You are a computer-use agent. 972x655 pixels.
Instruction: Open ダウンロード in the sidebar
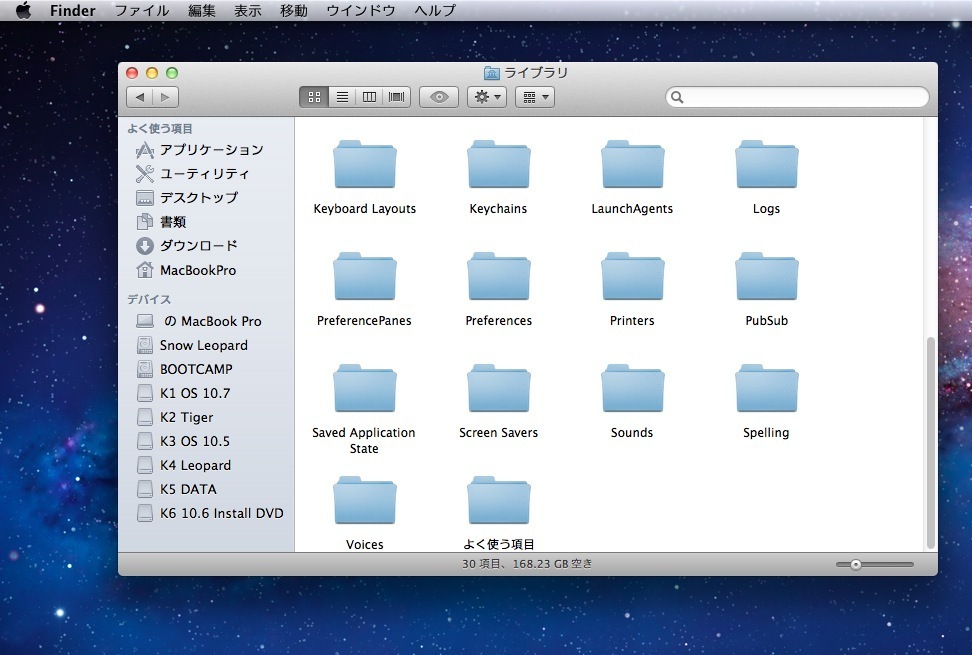point(198,246)
